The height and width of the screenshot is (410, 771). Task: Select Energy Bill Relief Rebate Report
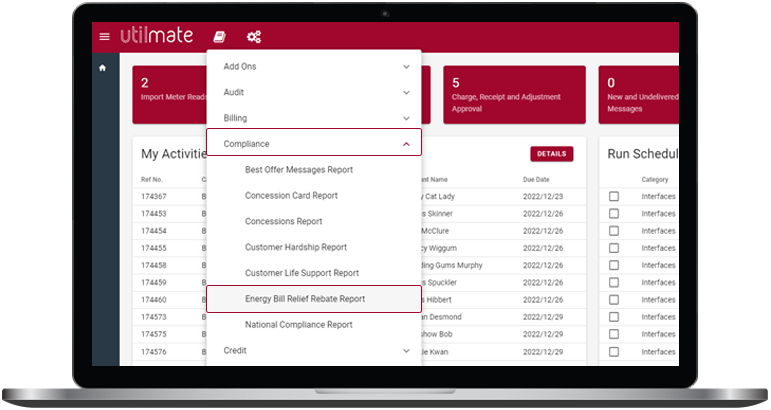click(x=305, y=299)
